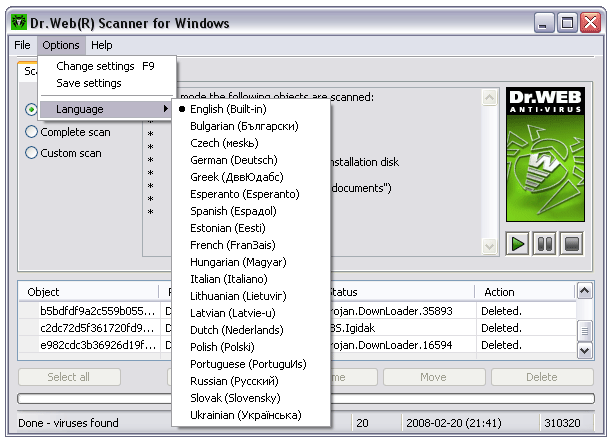Maximize the Dr.Web Scanner window
This screenshot has height=447, width=612.
567,23
